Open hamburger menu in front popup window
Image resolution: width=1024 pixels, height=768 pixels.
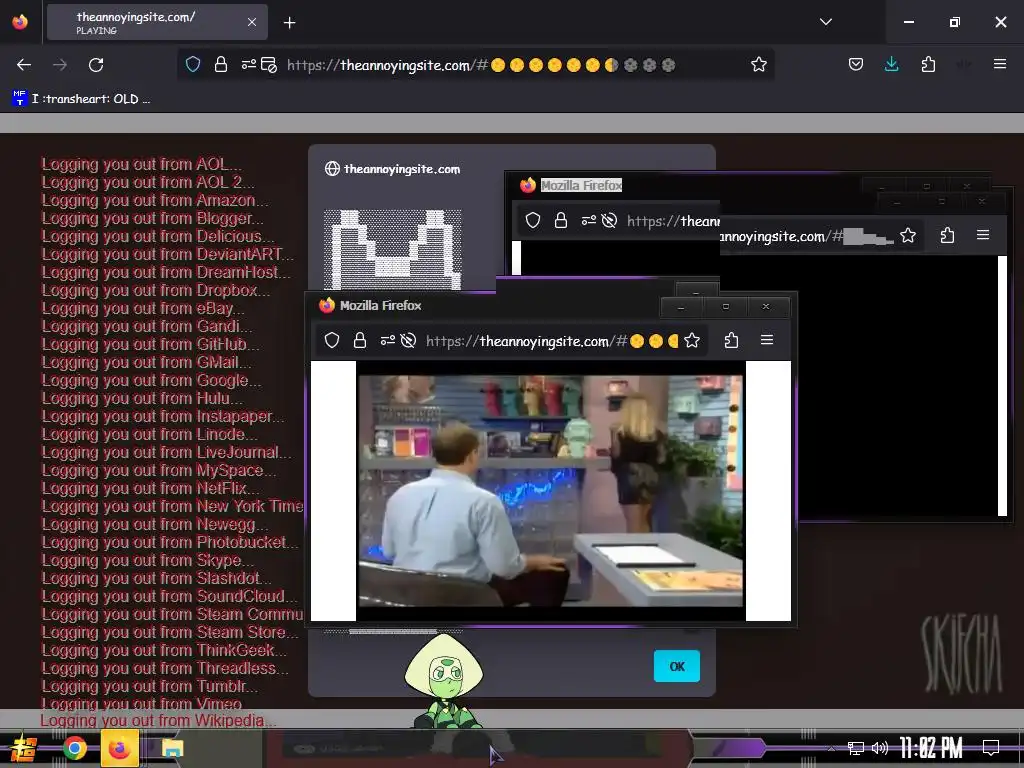(767, 340)
